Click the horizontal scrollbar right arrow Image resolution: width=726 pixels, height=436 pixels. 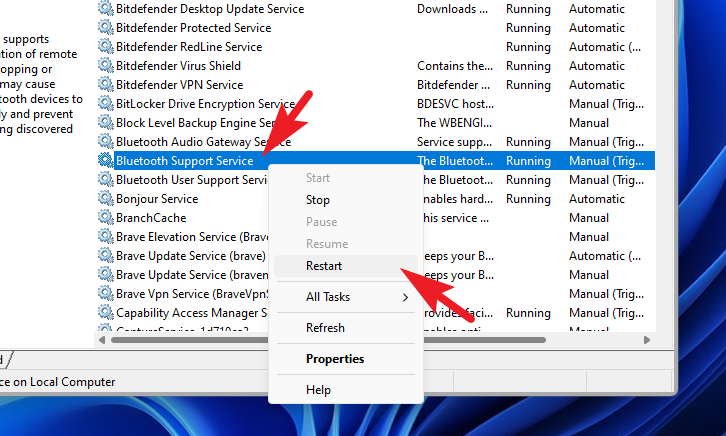pyautogui.click(x=647, y=340)
